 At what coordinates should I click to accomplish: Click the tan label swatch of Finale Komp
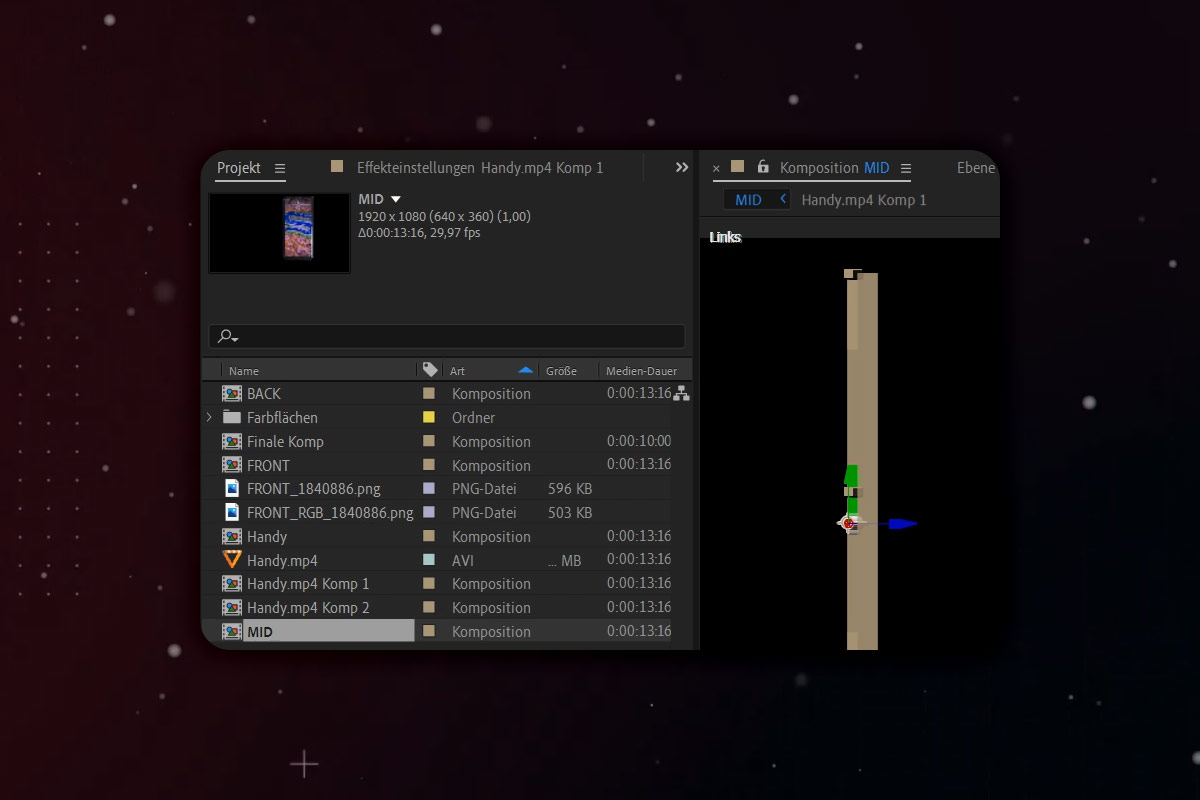click(429, 441)
